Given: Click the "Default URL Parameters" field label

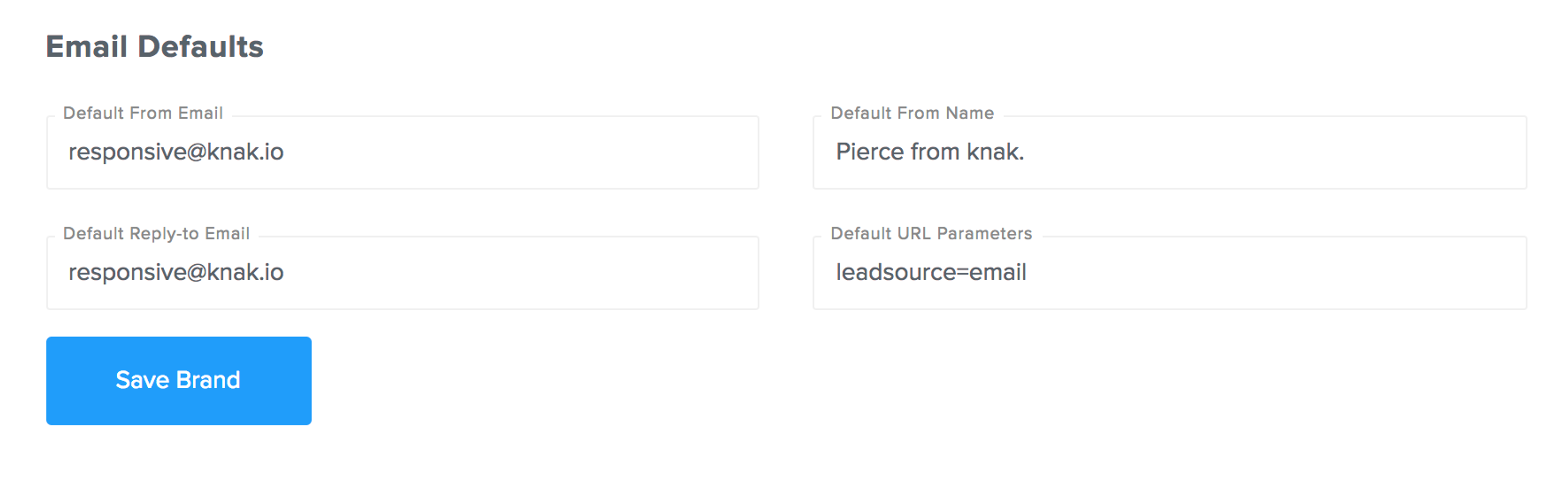Looking at the screenshot, I should (931, 233).
